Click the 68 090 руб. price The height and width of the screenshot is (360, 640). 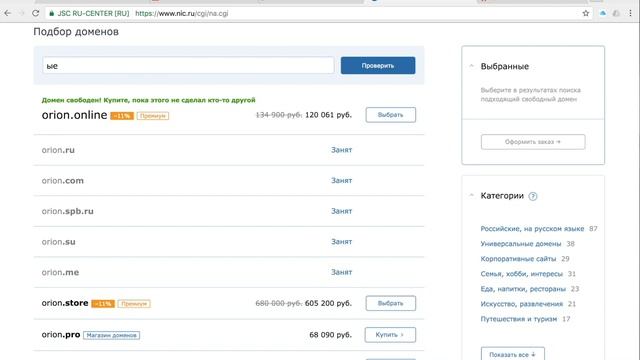331,335
